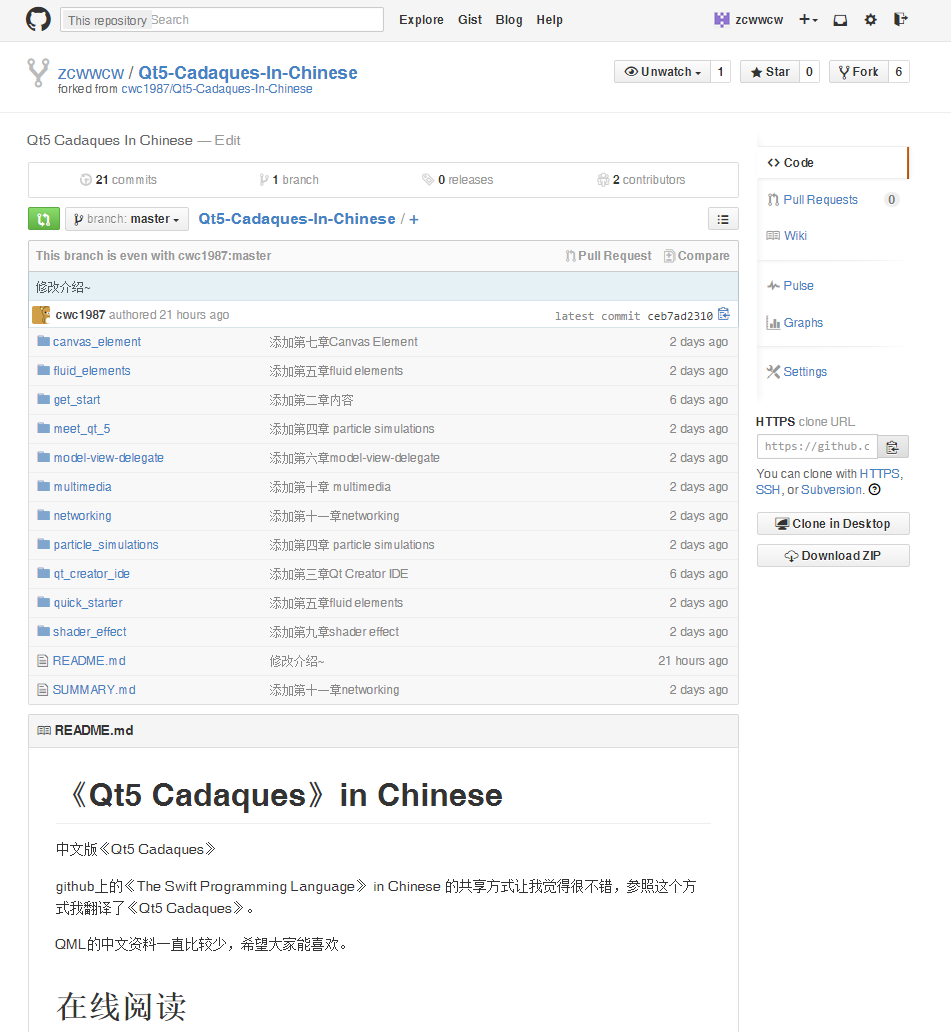
Task: Open SUMMARY.md file
Action: point(94,689)
